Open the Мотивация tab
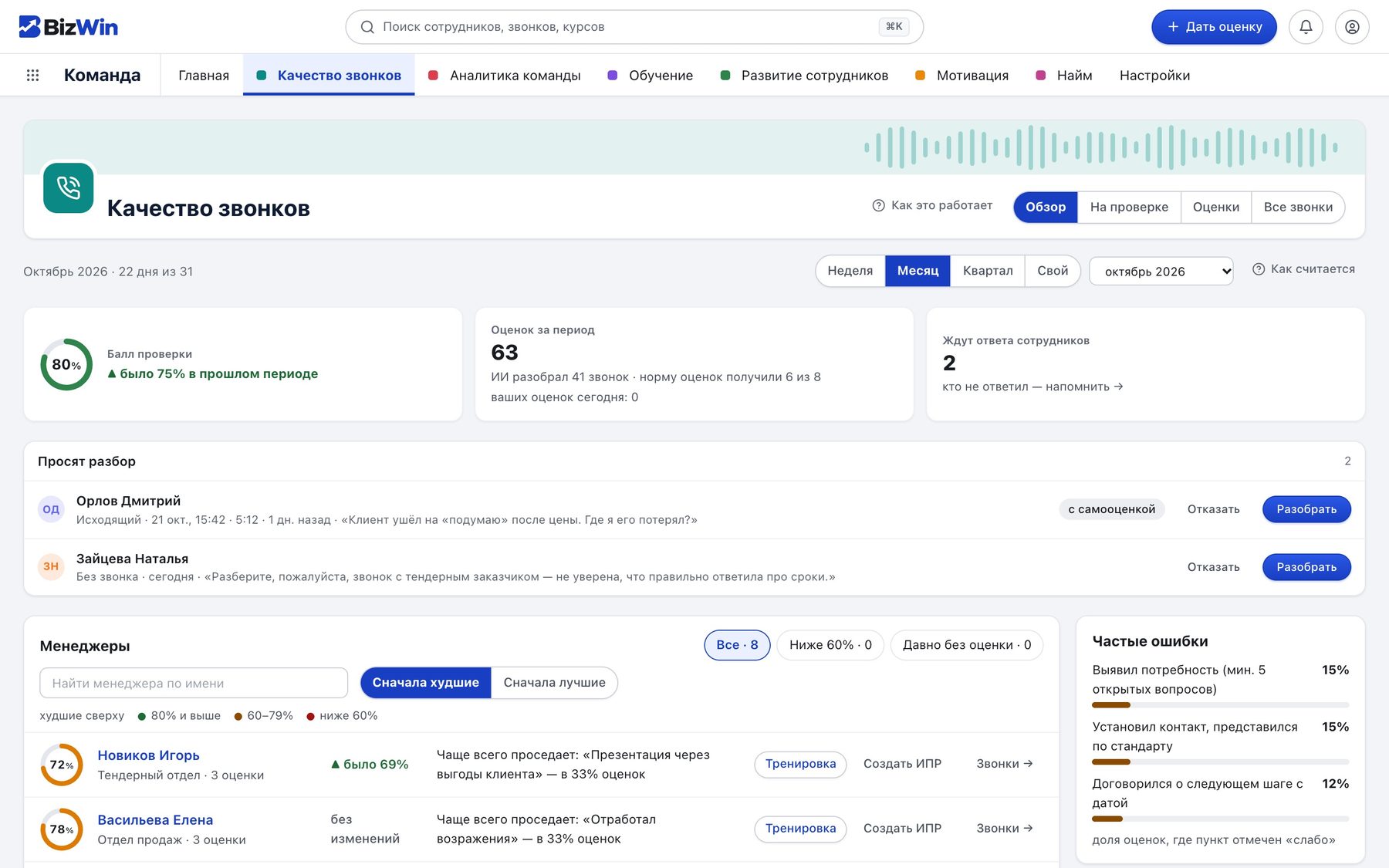 coord(961,76)
